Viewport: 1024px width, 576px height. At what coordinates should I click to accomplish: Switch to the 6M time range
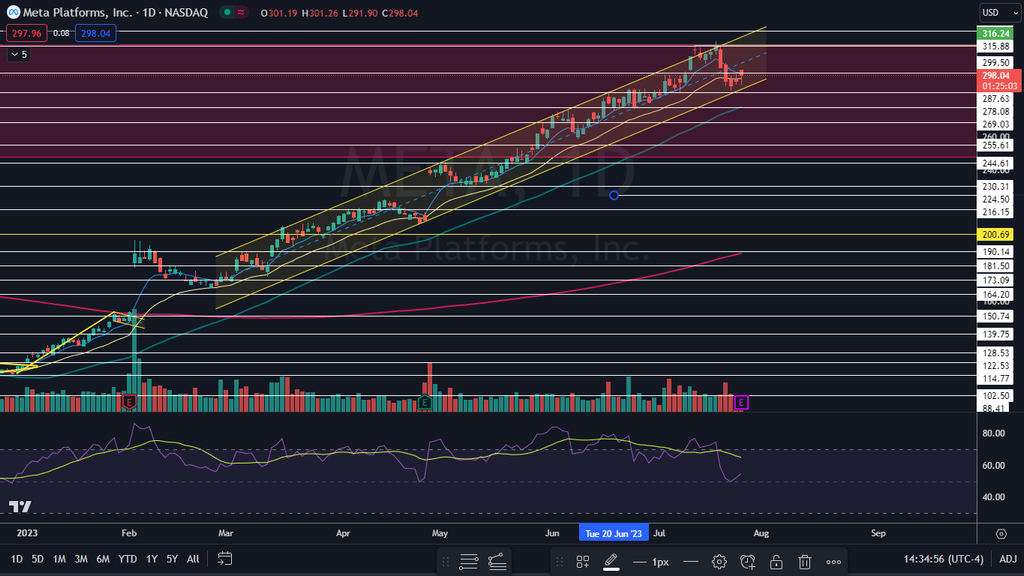click(102, 559)
